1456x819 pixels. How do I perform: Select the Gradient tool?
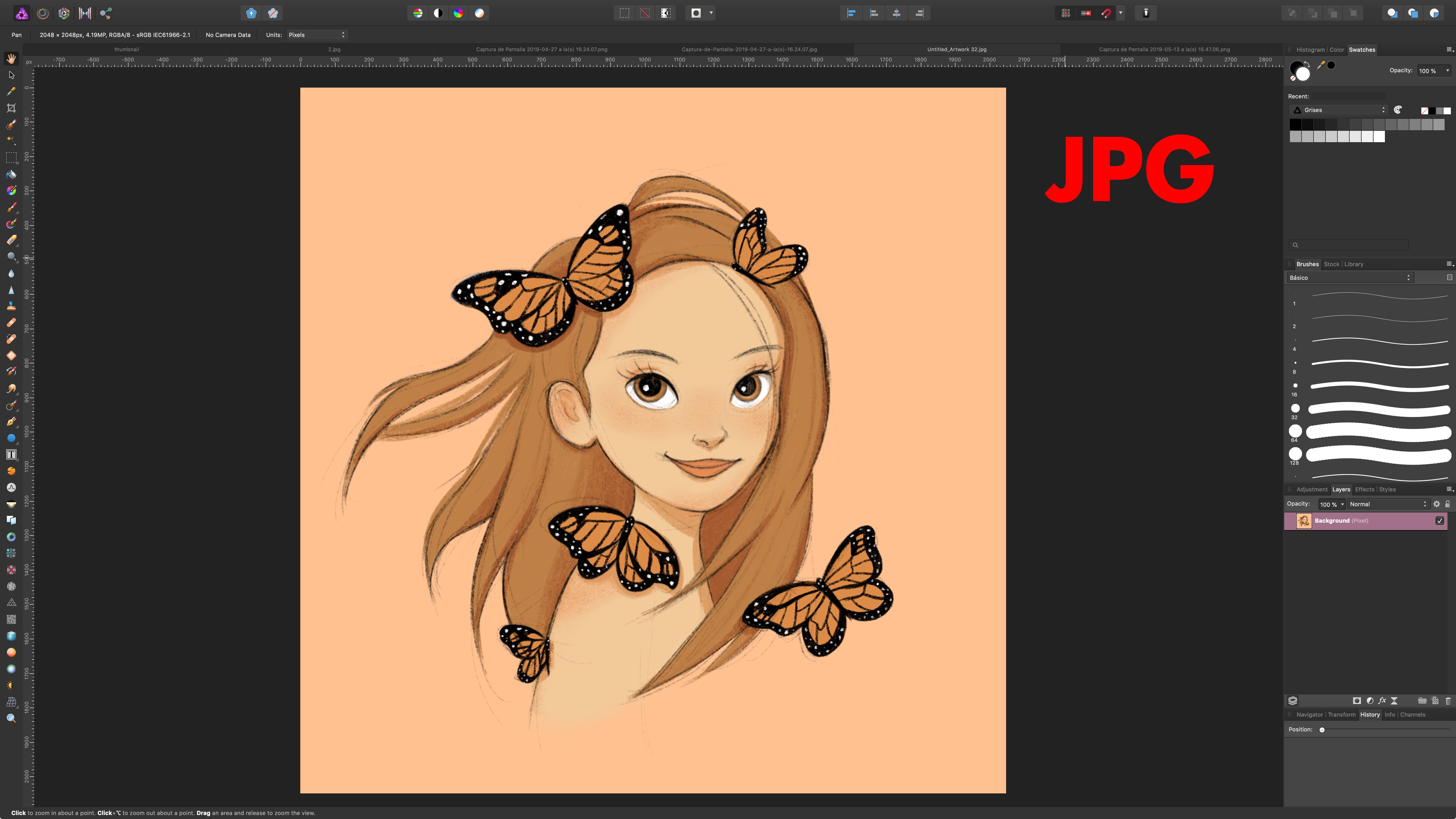11,191
